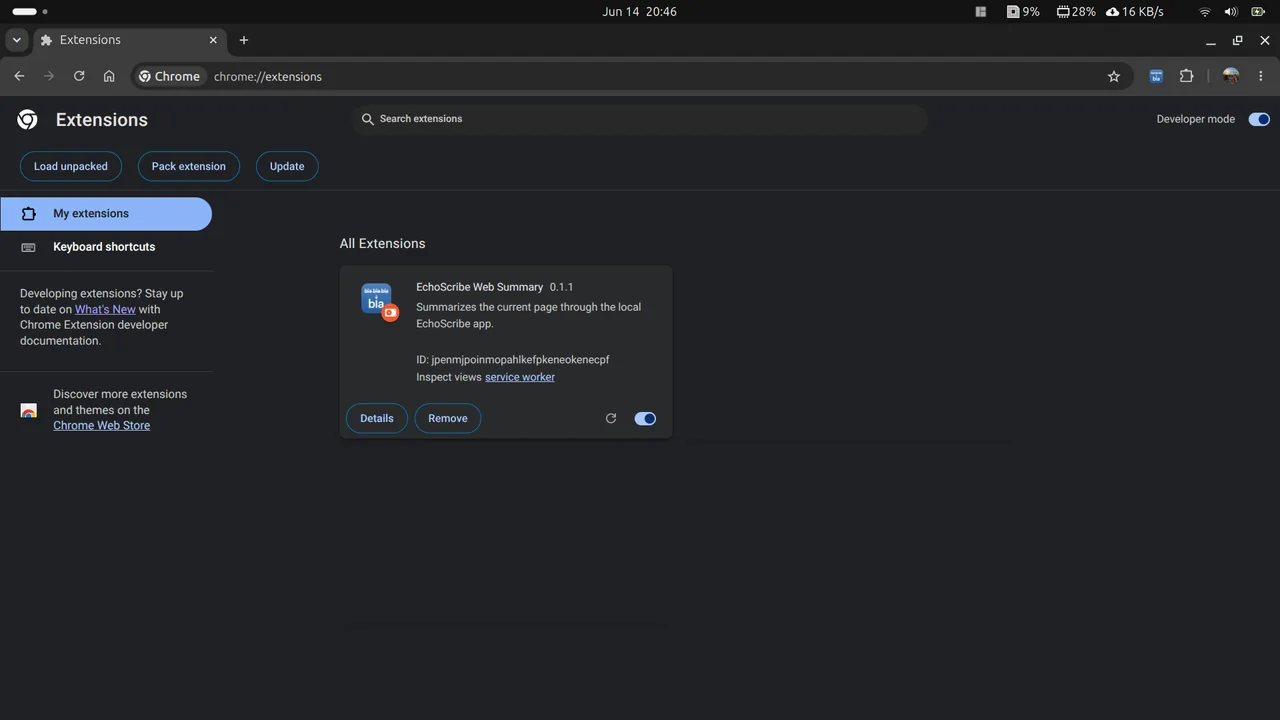1280x720 pixels.
Task: Open the clock showing Jun 14 20:46
Action: point(640,12)
